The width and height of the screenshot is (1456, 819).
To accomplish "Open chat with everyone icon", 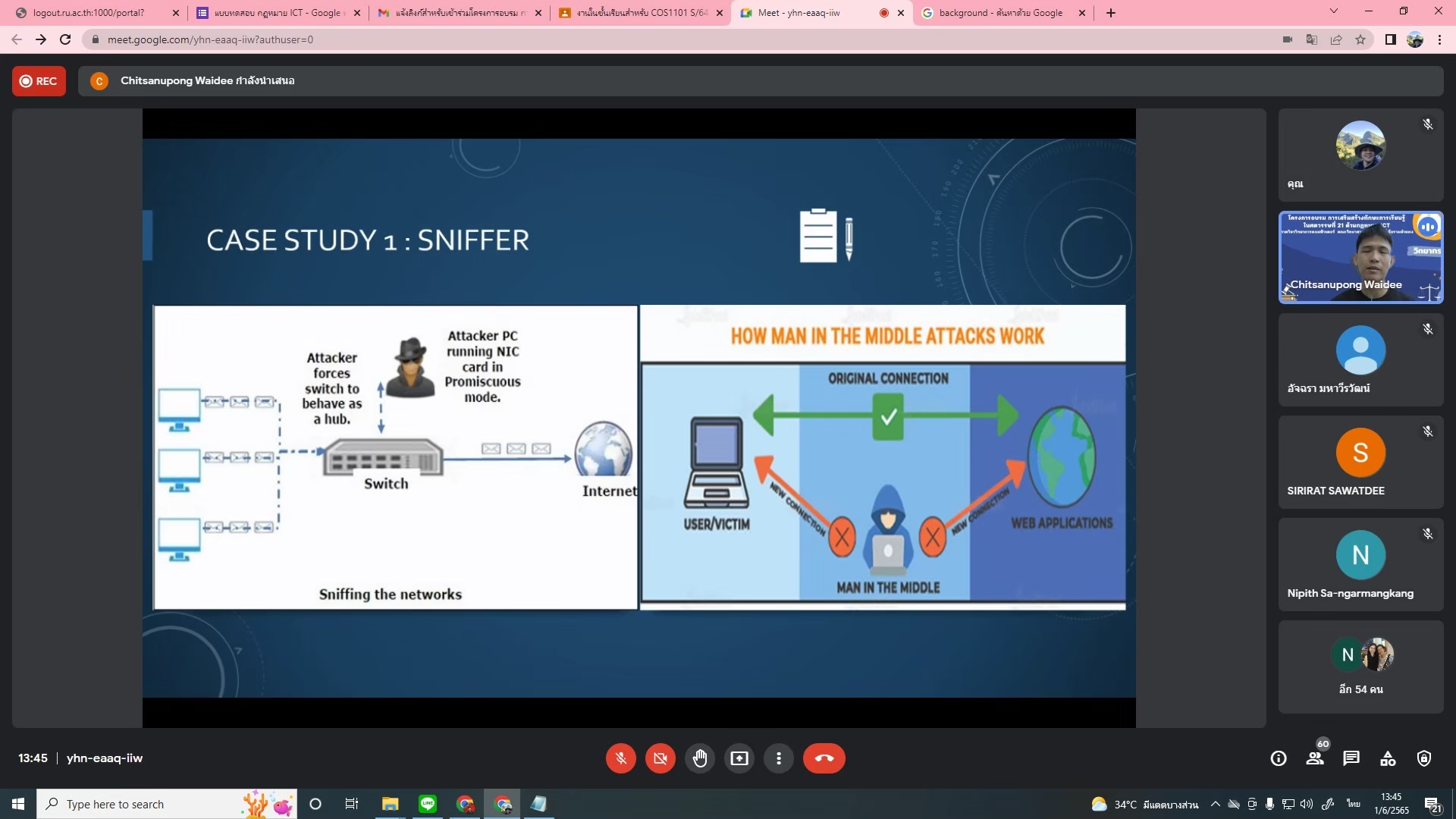I will [1351, 758].
